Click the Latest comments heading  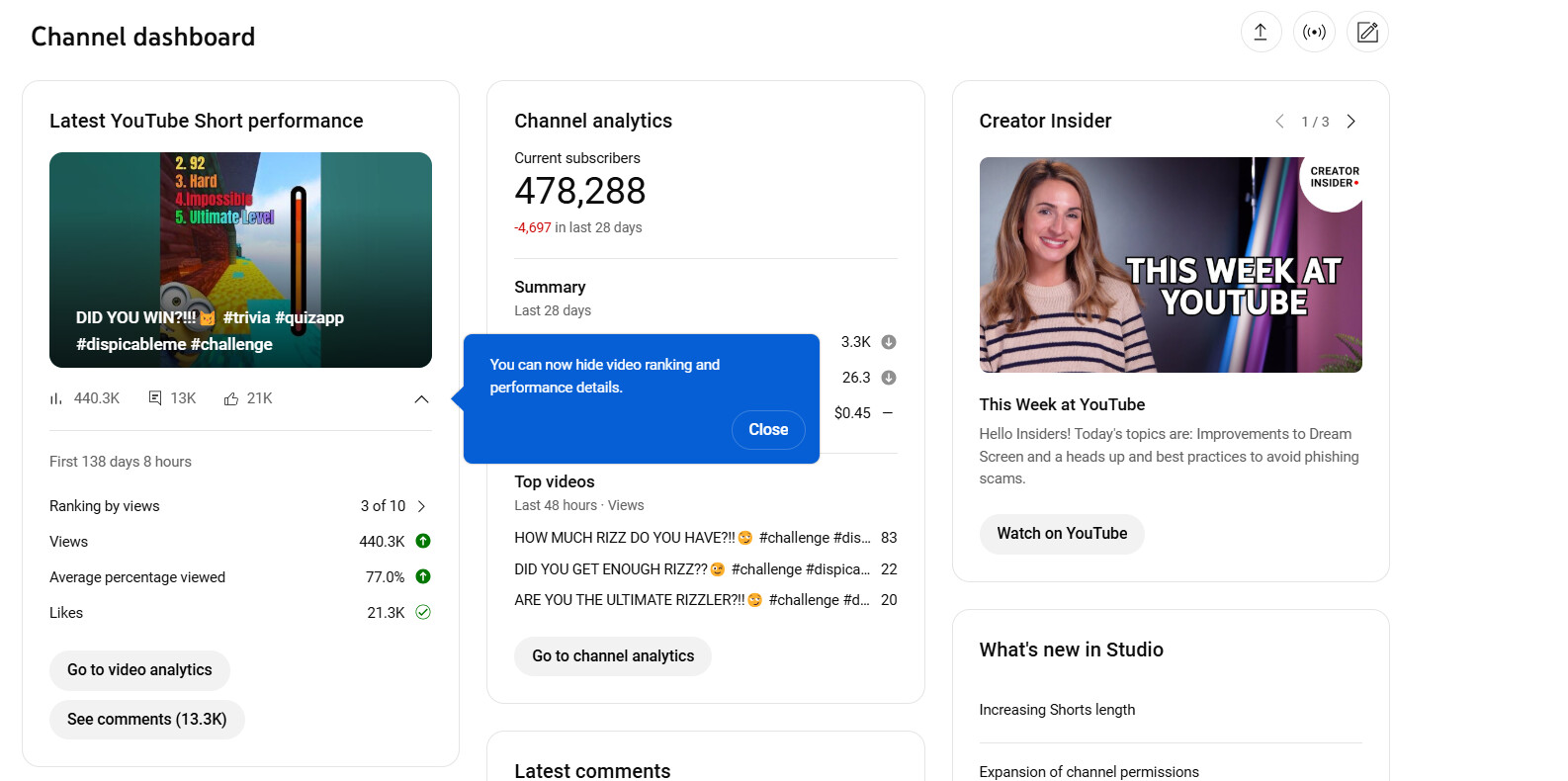[592, 770]
